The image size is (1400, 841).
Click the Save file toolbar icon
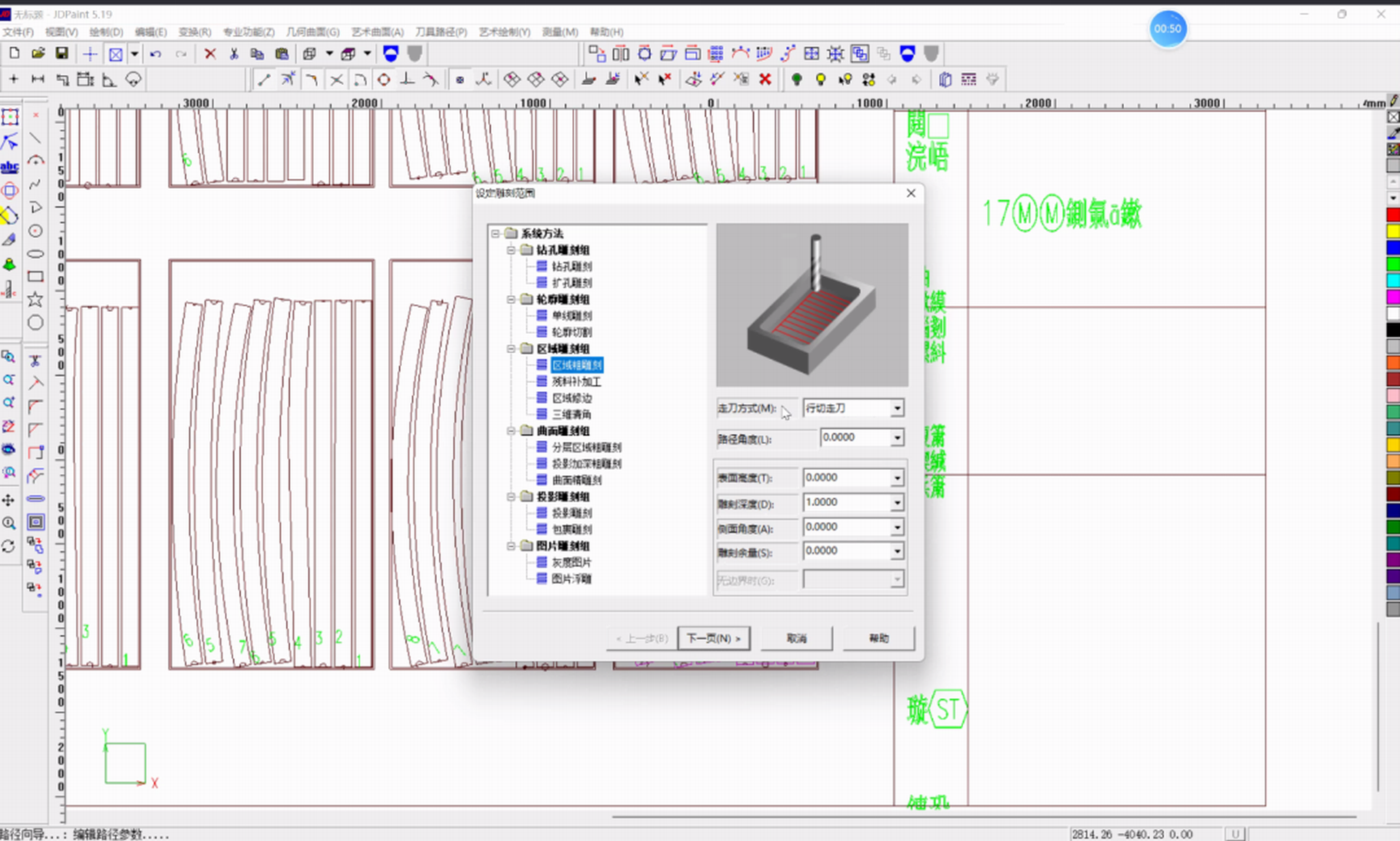(62, 53)
